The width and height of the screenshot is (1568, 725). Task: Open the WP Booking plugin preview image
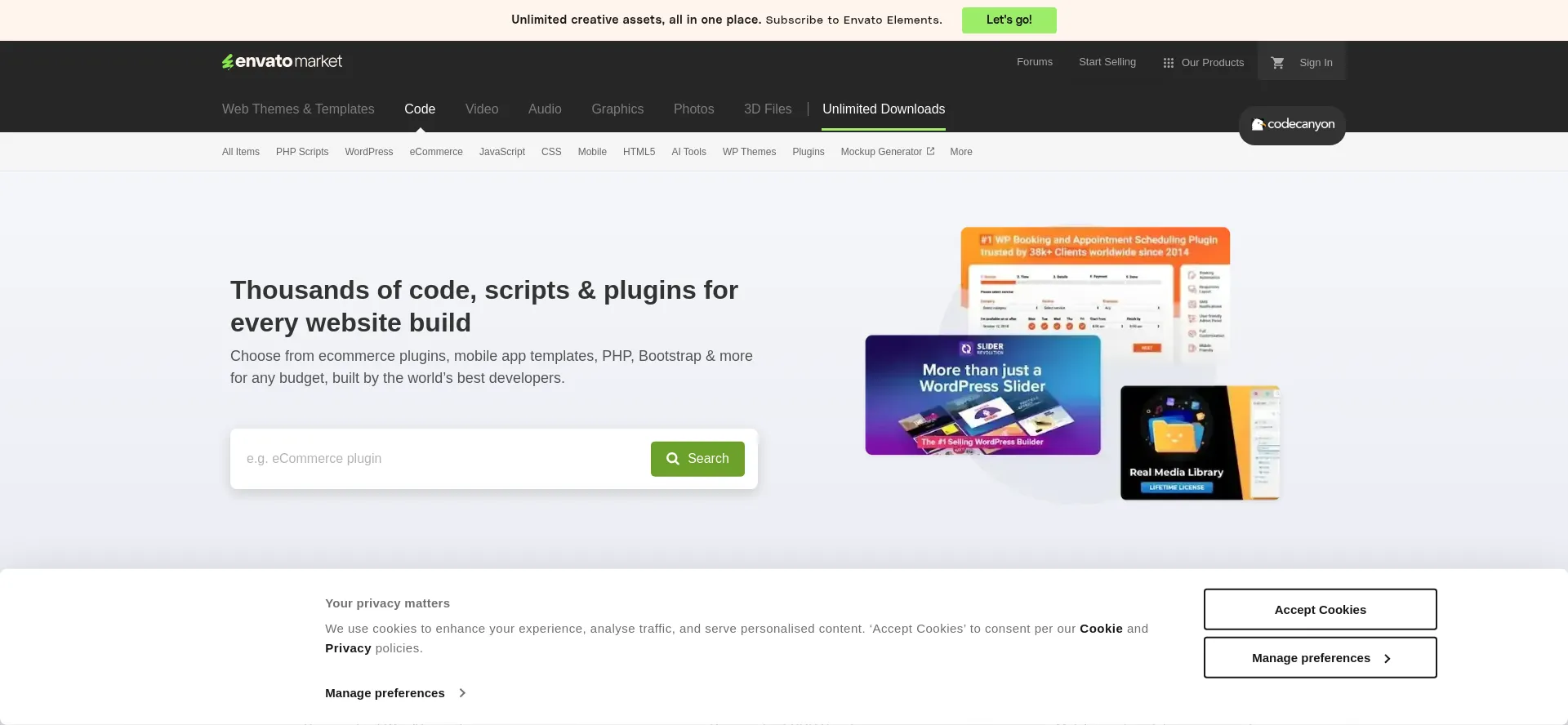(1095, 280)
